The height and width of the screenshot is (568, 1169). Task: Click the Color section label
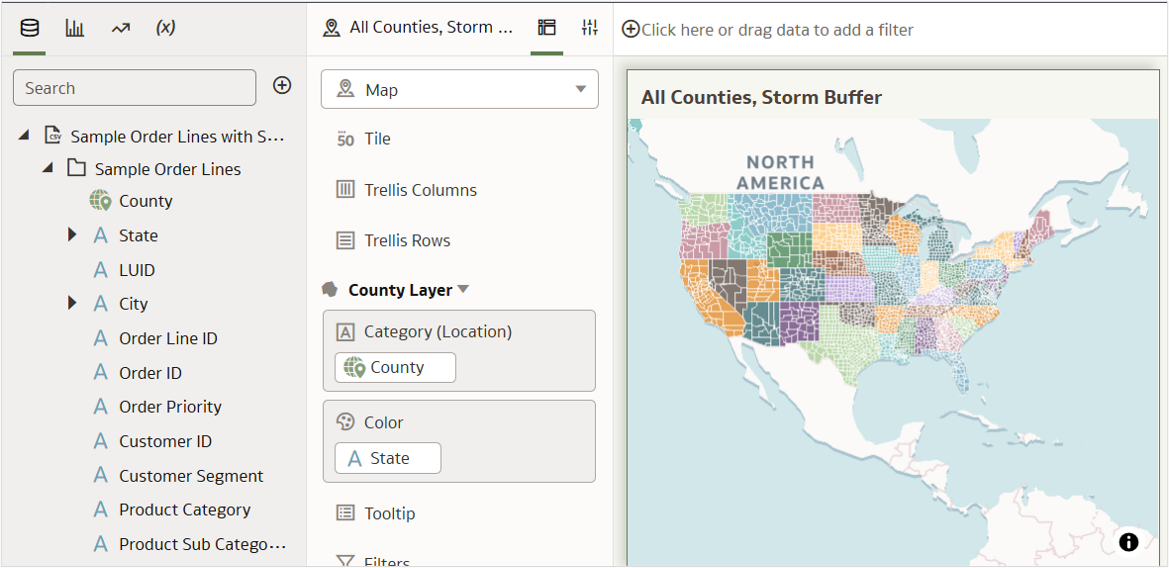point(383,422)
